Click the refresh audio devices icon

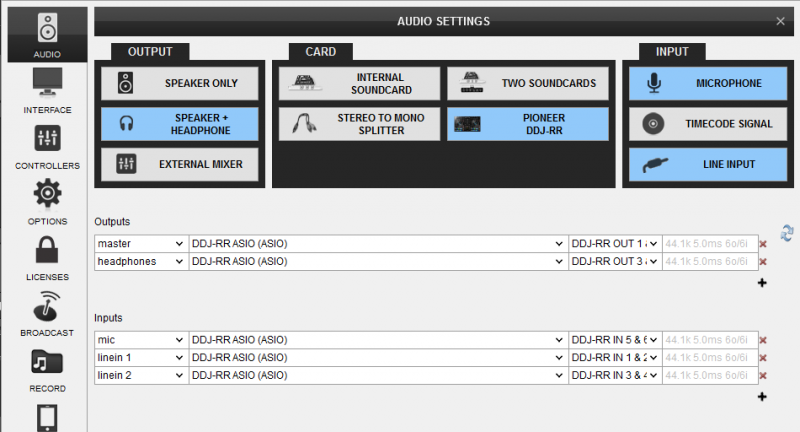point(787,232)
